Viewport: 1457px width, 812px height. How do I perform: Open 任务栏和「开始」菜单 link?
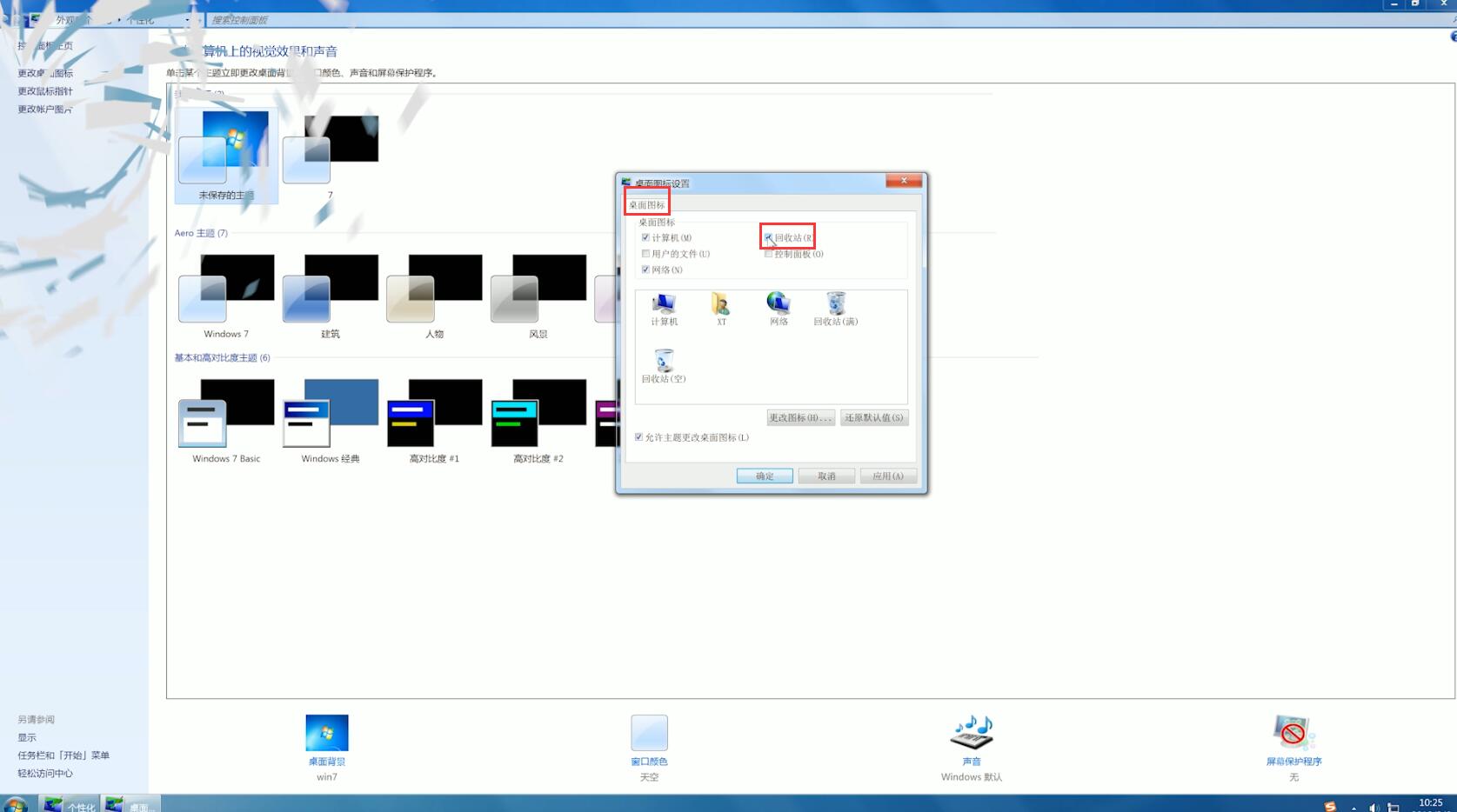click(63, 755)
